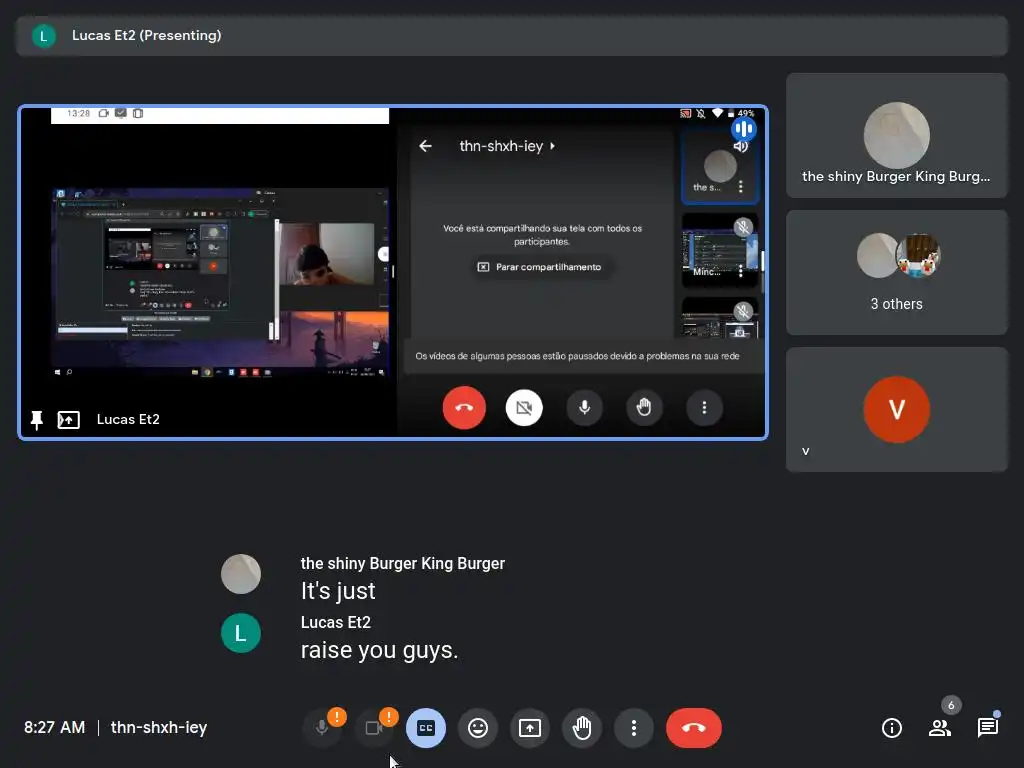Click the 8:27 AM time display
1024x768 pixels.
tap(55, 728)
